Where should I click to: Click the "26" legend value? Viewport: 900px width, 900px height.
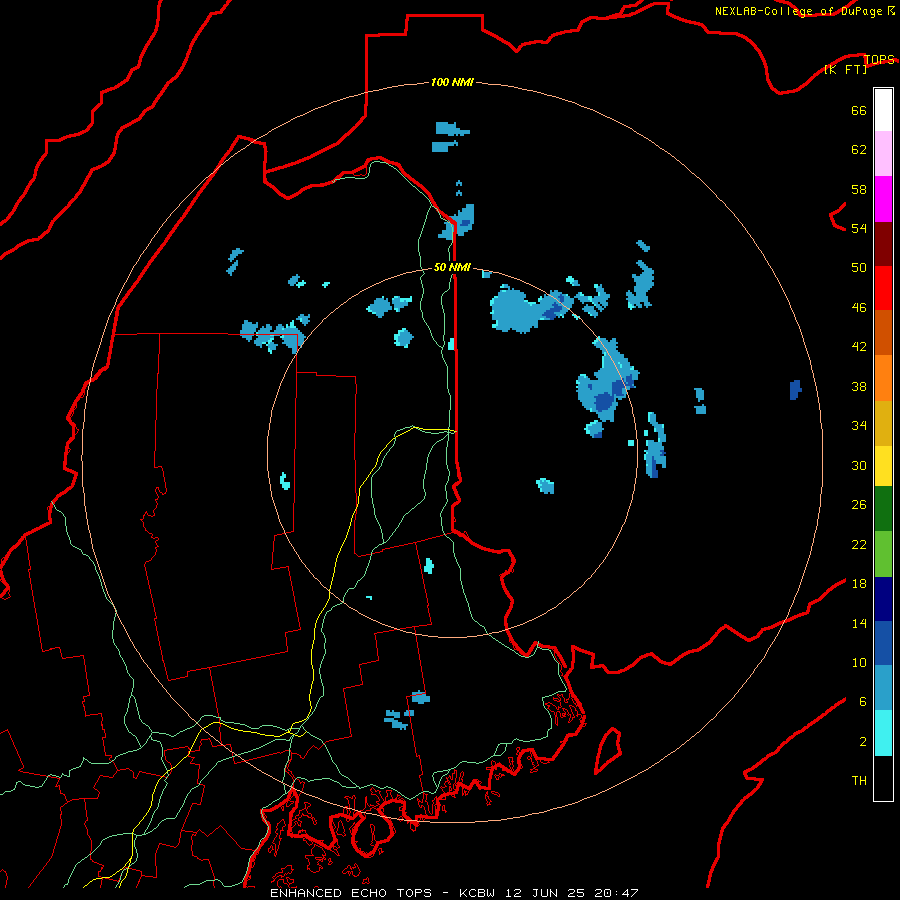point(859,505)
